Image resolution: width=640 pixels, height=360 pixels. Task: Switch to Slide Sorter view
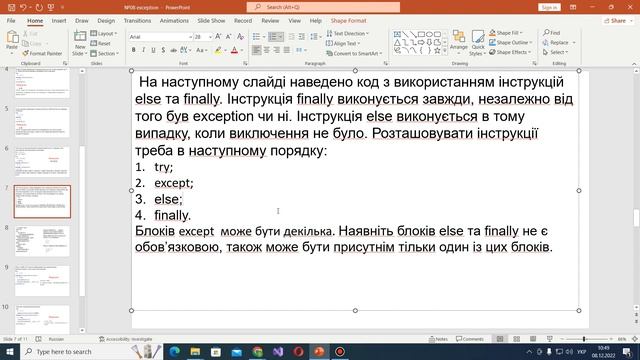(516, 339)
